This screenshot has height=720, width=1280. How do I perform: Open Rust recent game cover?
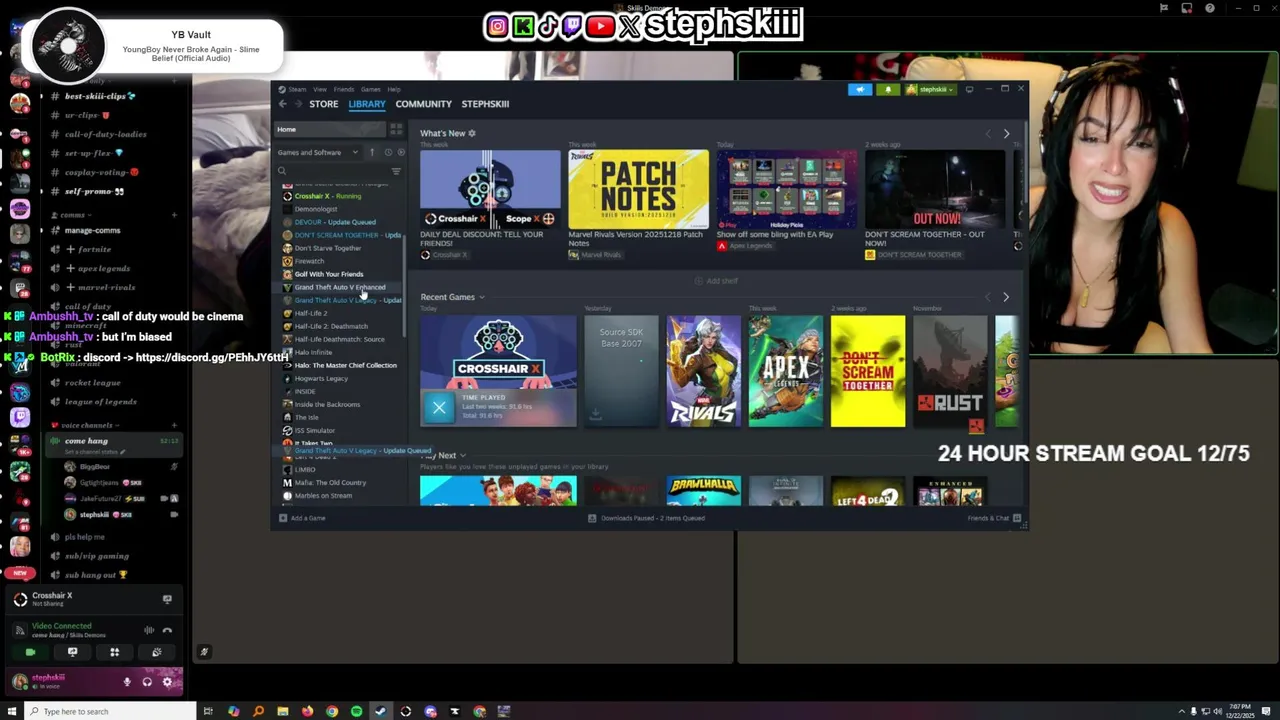[x=950, y=371]
